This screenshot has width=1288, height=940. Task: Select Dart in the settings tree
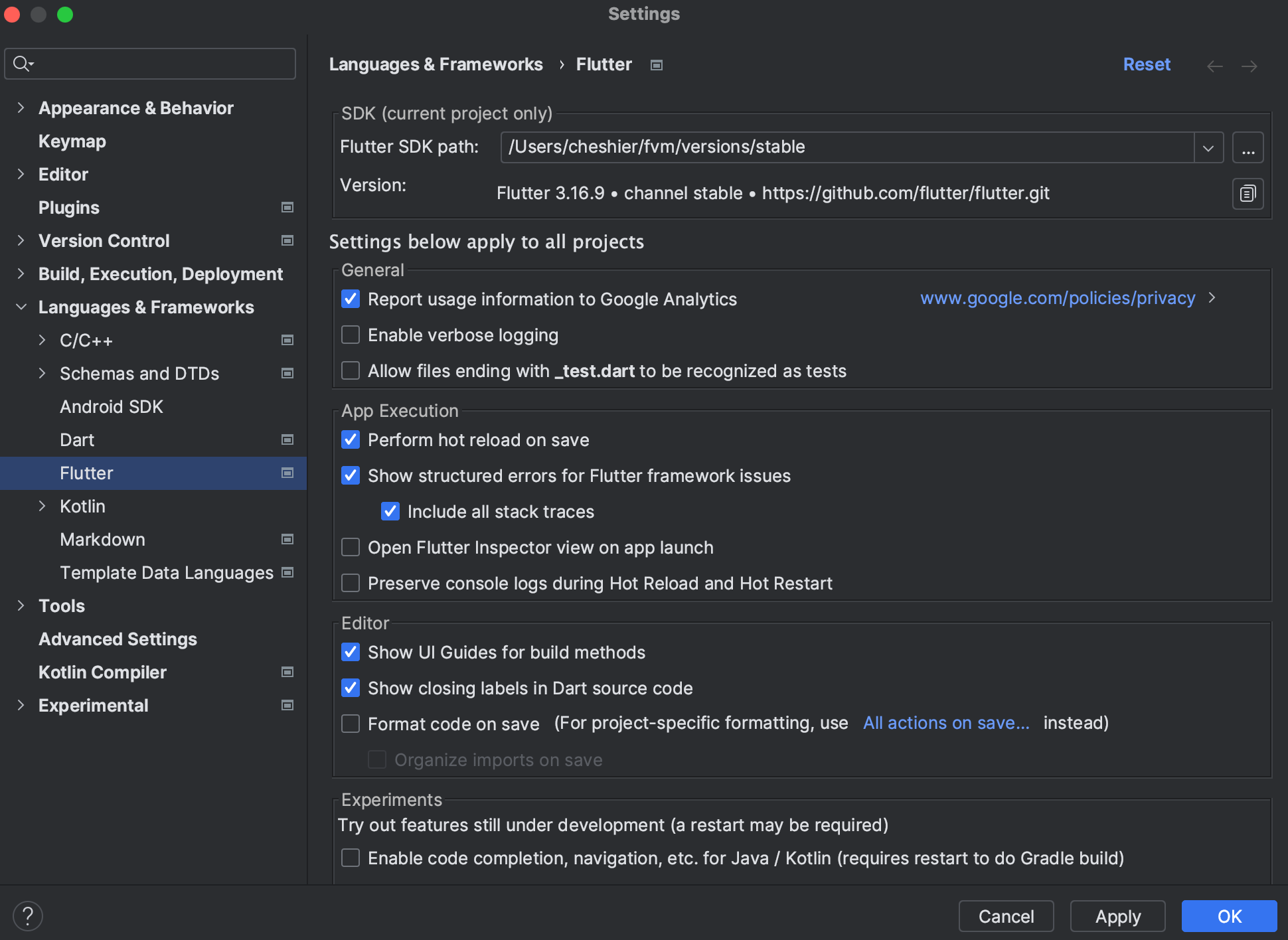[77, 440]
